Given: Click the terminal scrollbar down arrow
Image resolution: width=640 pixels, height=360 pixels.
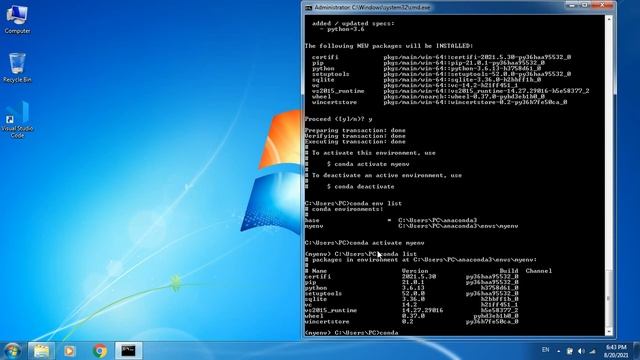Looking at the screenshot, I should pos(609,332).
